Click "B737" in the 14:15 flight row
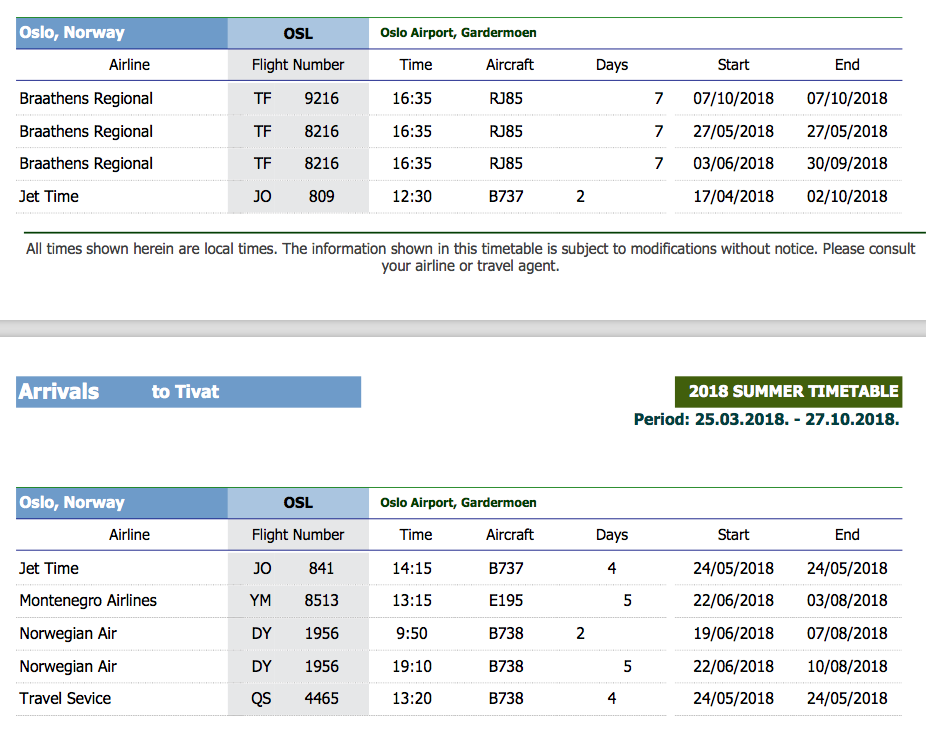This screenshot has width=926, height=734. coord(506,568)
